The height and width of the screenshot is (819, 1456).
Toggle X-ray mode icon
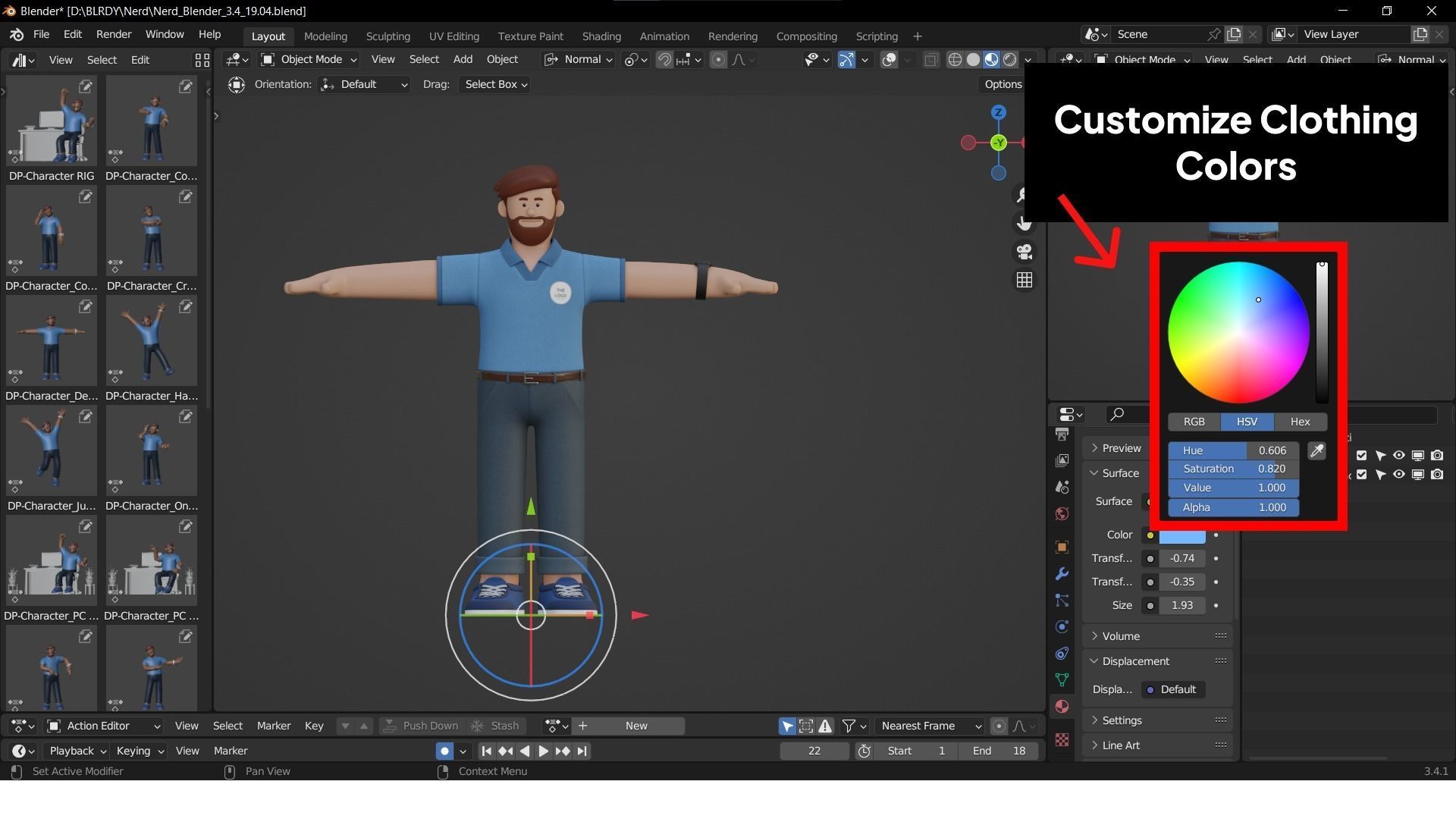(x=931, y=60)
